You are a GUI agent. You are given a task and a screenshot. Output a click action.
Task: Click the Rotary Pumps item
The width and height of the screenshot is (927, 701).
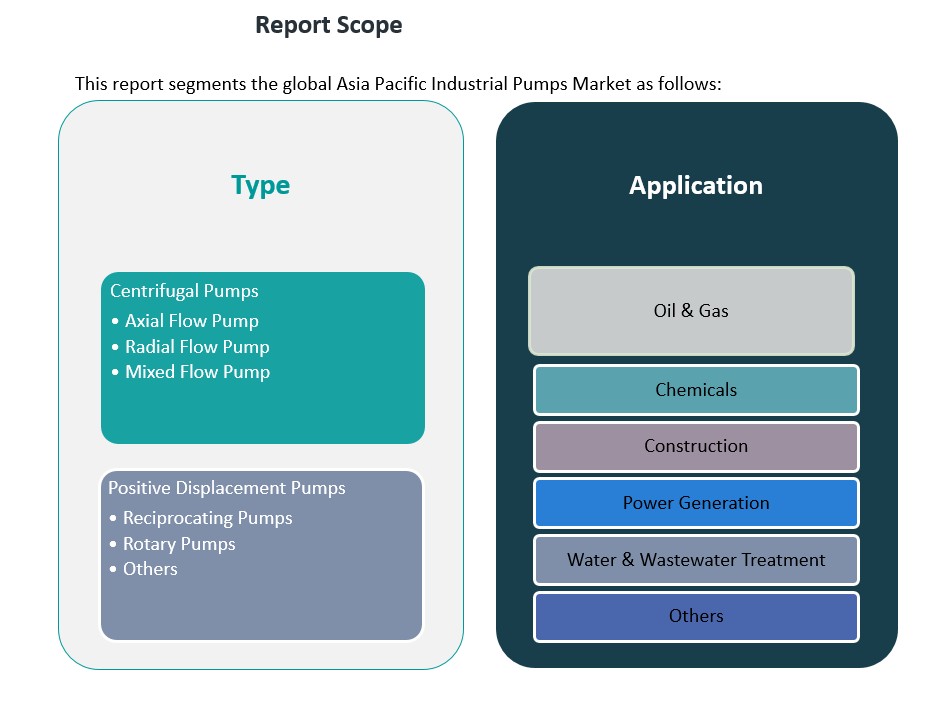(x=179, y=544)
